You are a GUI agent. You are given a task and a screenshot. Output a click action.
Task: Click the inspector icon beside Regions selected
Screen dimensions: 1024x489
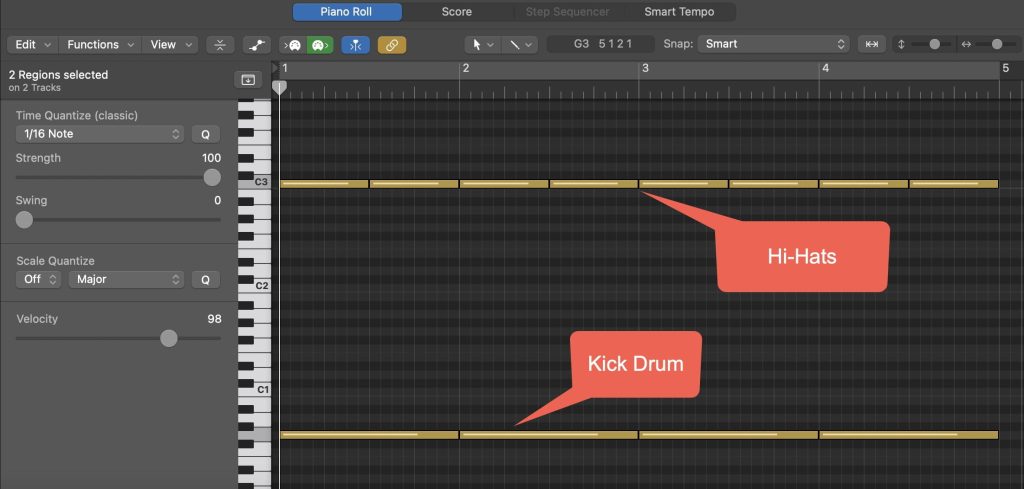tap(248, 80)
